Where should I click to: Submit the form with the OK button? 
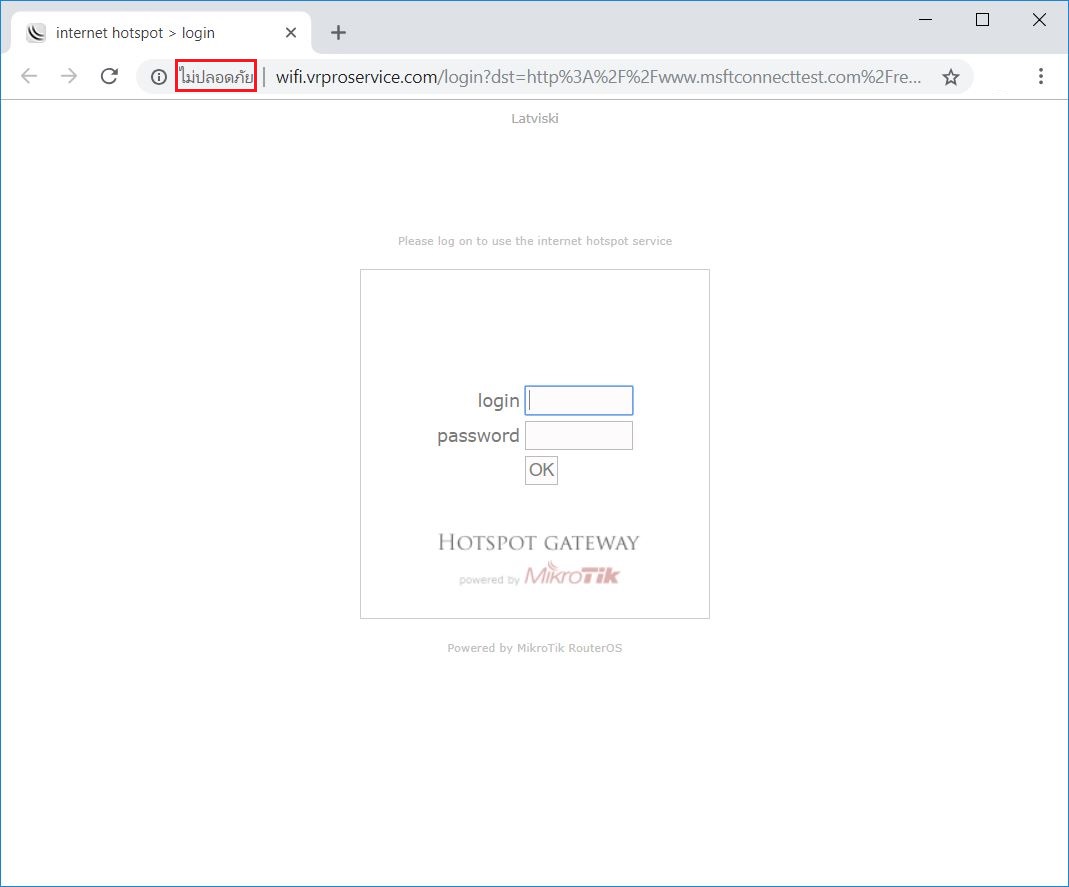(x=541, y=470)
